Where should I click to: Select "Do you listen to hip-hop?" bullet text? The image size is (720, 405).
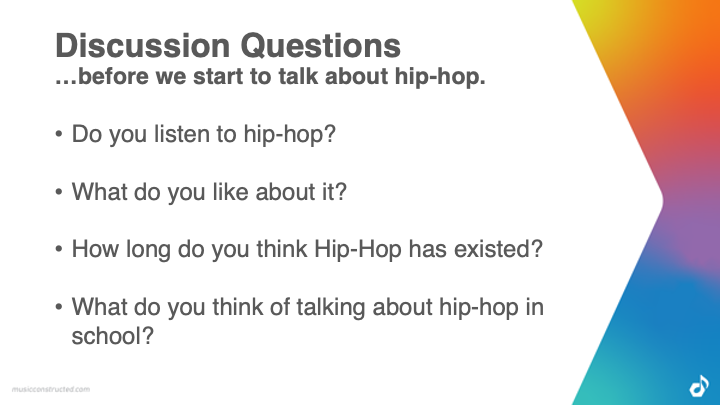[204, 134]
